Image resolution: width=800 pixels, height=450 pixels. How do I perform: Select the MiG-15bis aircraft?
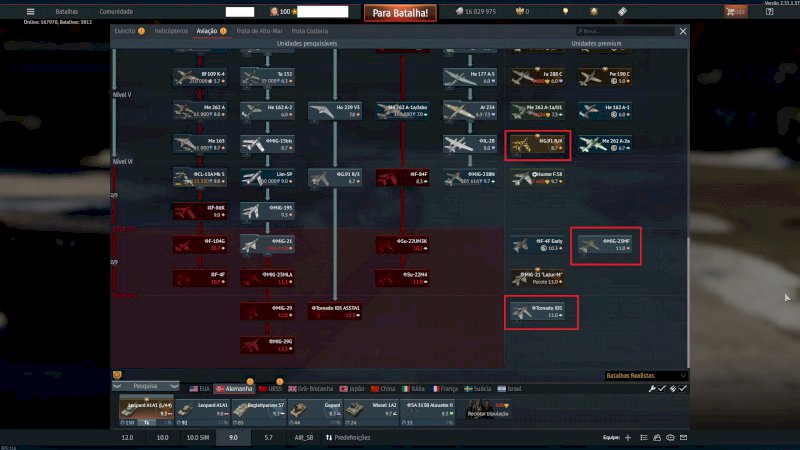pos(267,144)
